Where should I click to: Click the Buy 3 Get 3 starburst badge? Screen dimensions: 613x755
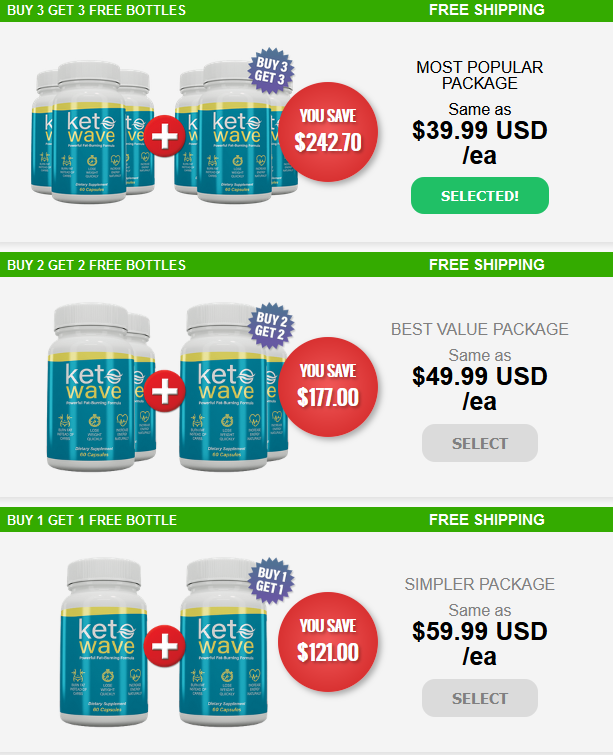pyautogui.click(x=271, y=70)
